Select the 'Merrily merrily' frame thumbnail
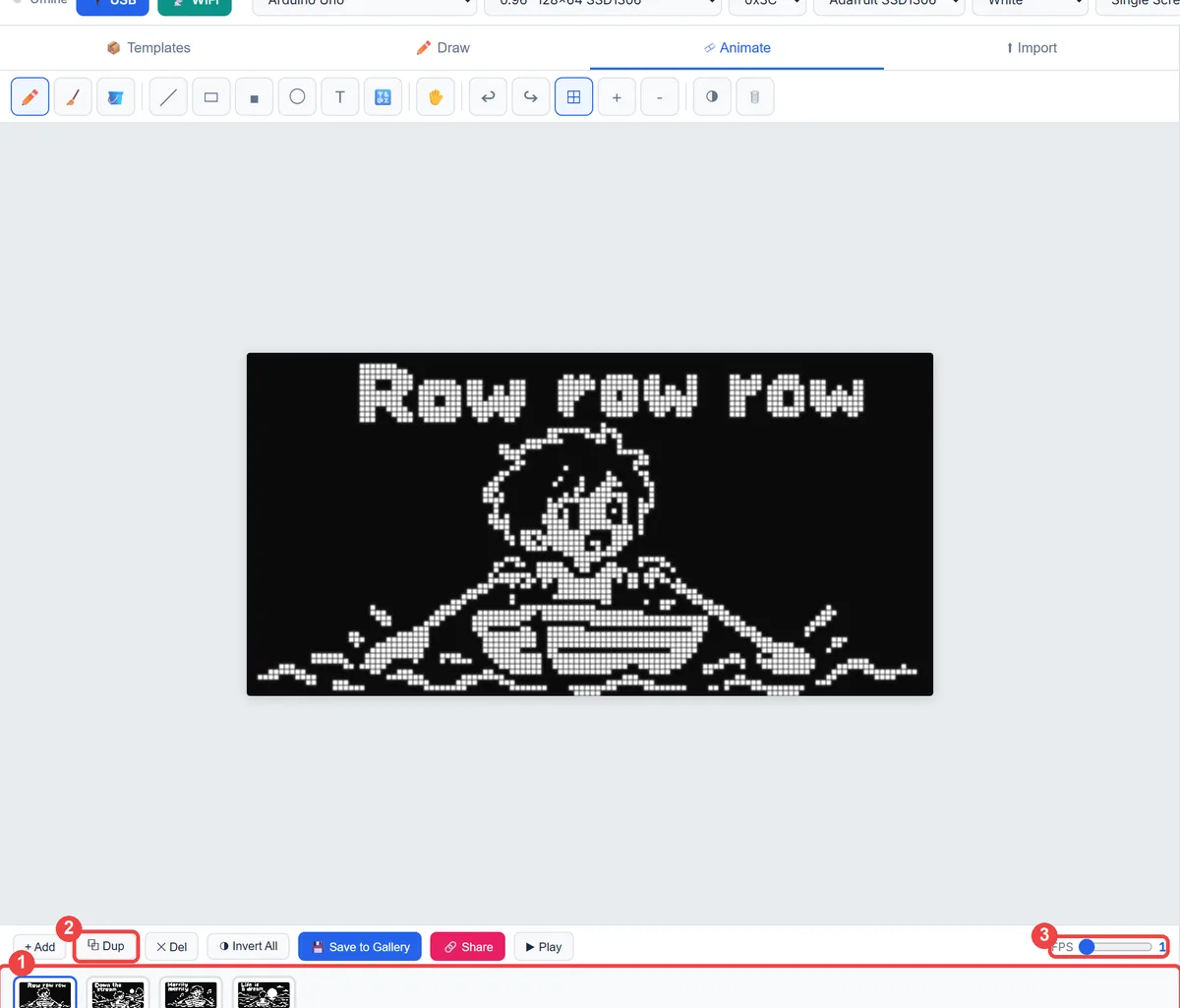The image size is (1180, 1008). click(191, 992)
